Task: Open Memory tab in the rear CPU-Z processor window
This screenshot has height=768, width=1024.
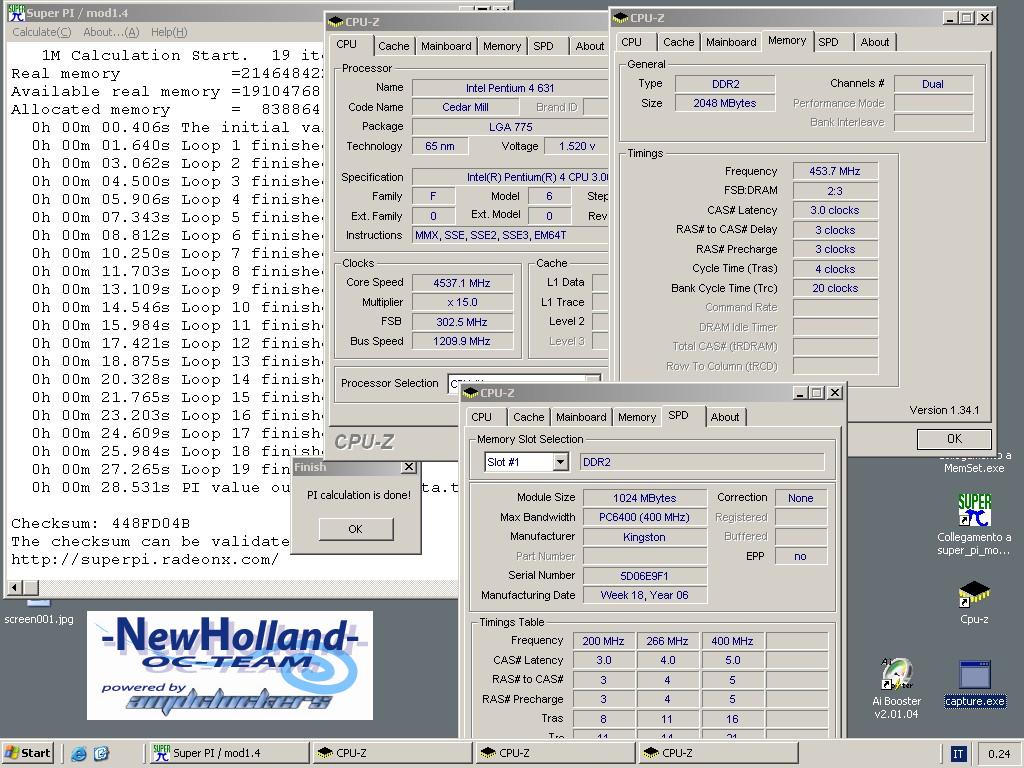Action: [502, 46]
